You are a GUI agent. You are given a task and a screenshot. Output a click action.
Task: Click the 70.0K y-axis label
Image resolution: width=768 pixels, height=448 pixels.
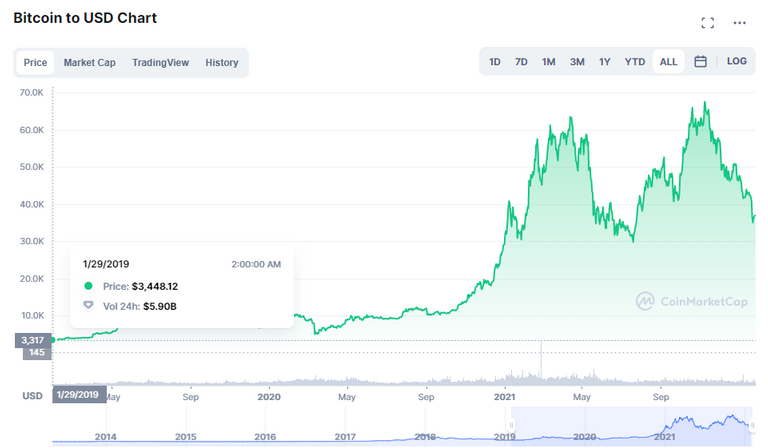click(31, 93)
